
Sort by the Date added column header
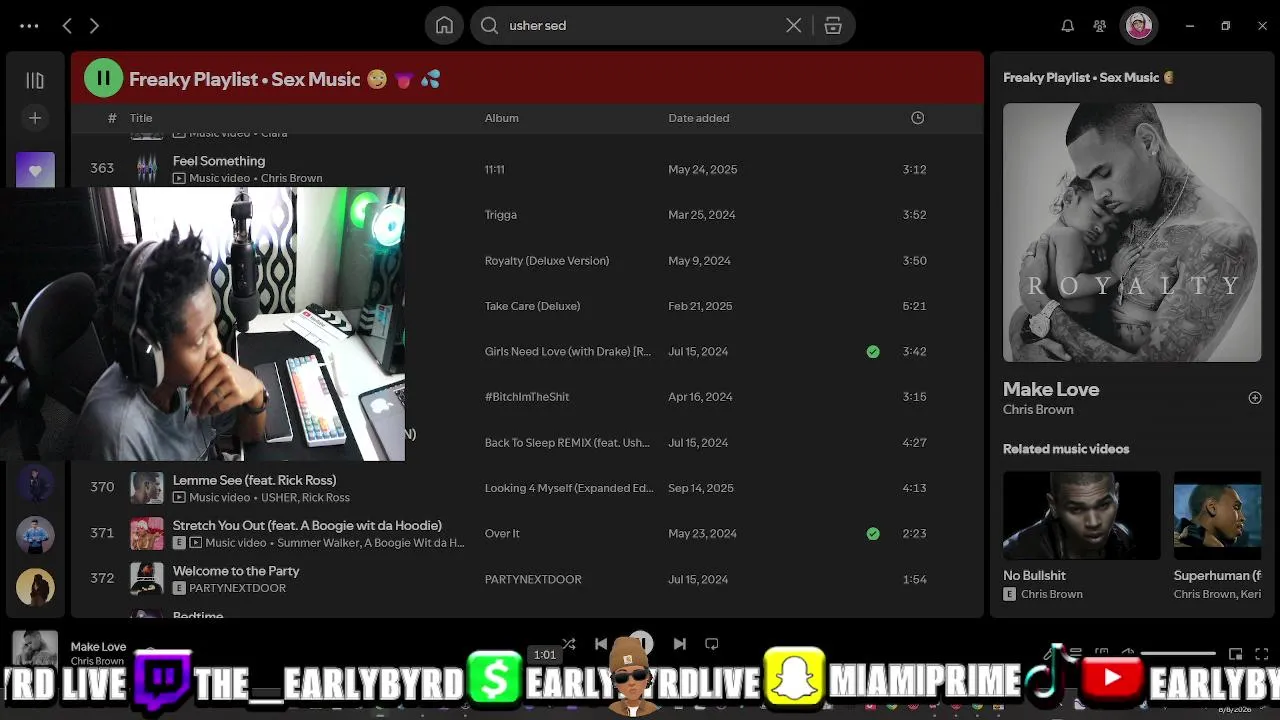[698, 118]
